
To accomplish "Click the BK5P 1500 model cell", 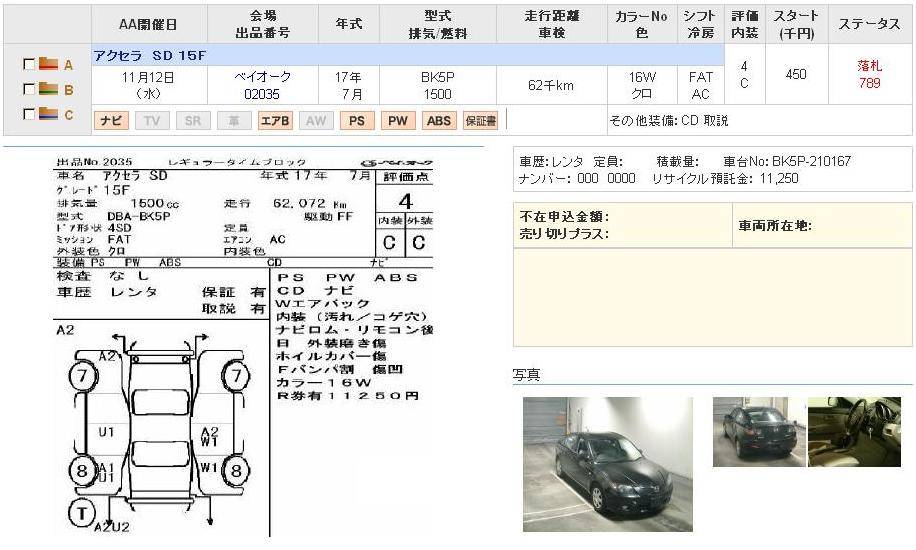I will point(438,85).
